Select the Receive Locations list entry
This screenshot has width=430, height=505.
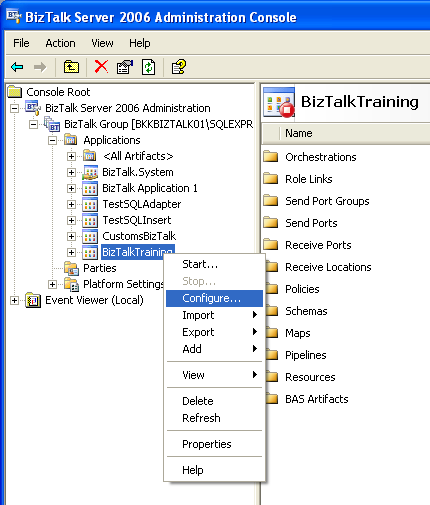tap(328, 267)
